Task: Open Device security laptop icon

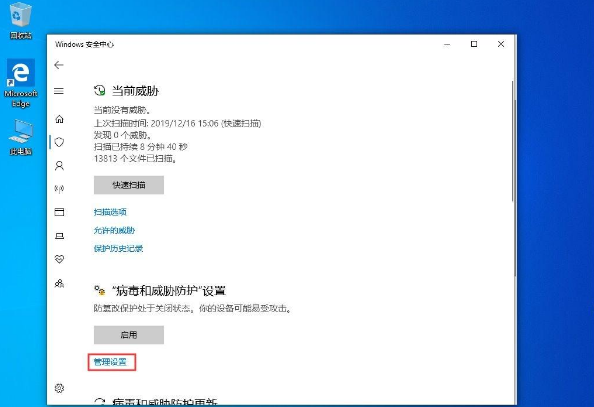Action: pos(59,236)
